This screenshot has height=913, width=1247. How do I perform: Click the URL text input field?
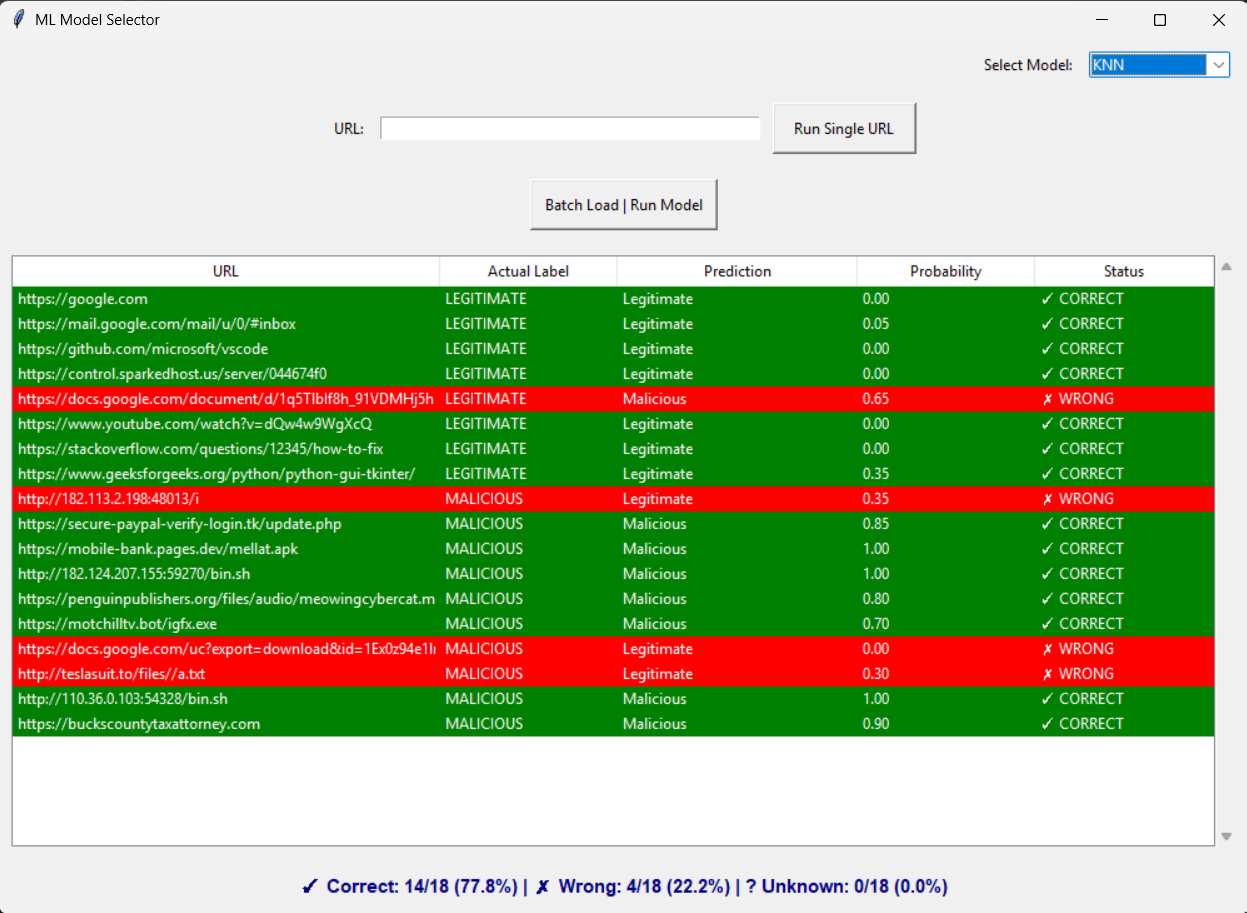coord(570,129)
